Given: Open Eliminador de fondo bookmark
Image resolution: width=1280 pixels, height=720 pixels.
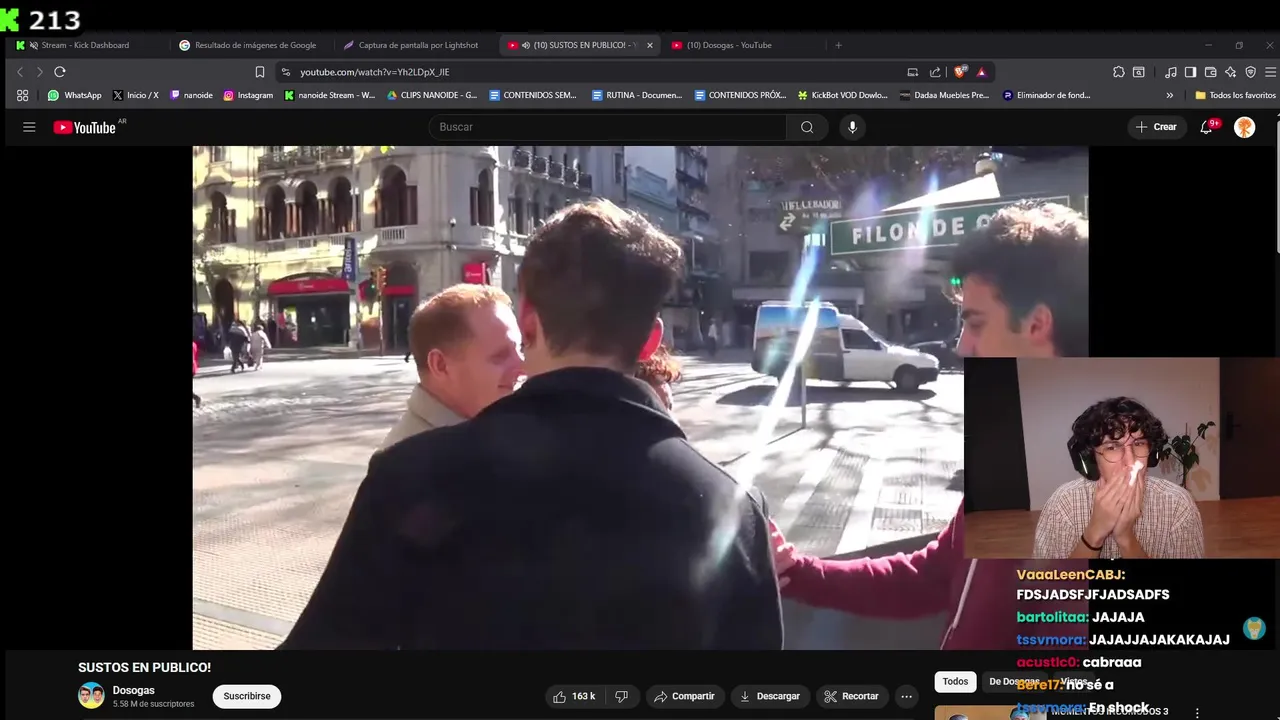Looking at the screenshot, I should click(1046, 95).
